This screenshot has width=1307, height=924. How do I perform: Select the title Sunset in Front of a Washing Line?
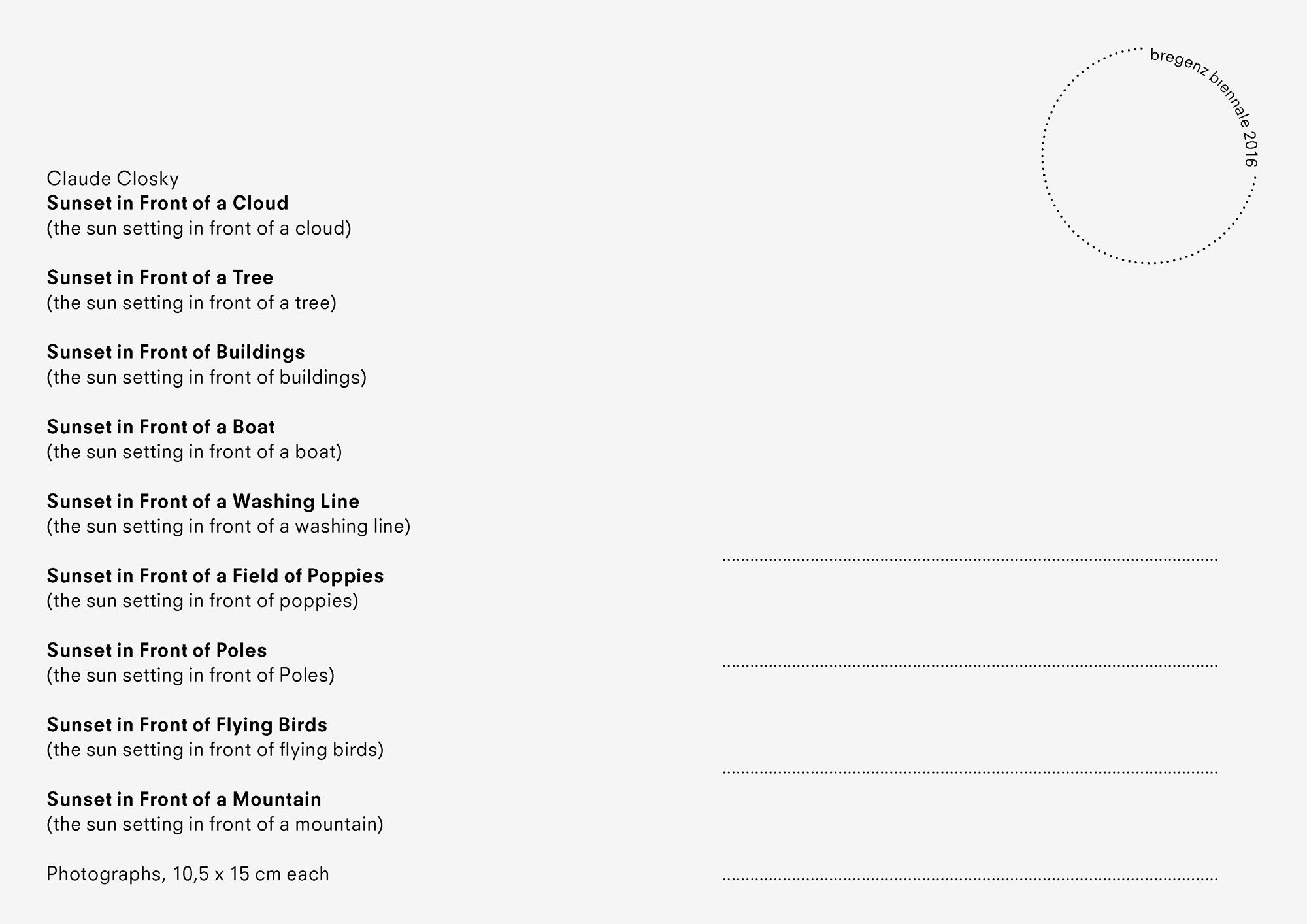[203, 501]
